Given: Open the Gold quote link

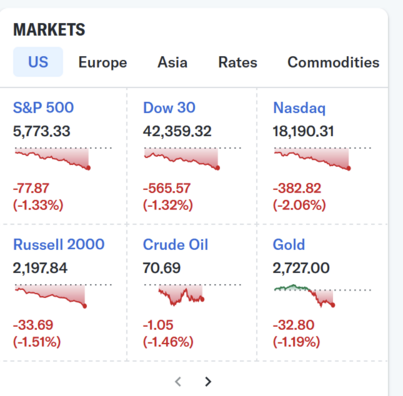Looking at the screenshot, I should click(289, 244).
